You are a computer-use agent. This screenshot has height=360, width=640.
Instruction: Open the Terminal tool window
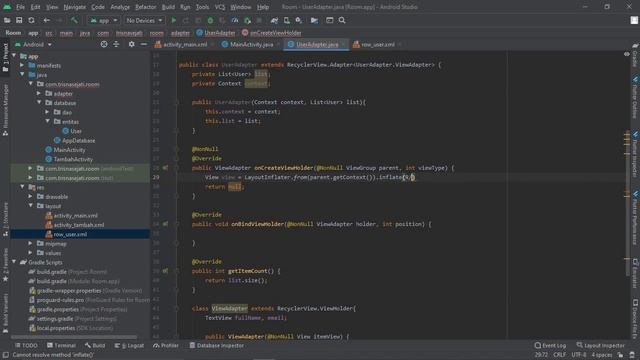pyautogui.click(x=61, y=345)
